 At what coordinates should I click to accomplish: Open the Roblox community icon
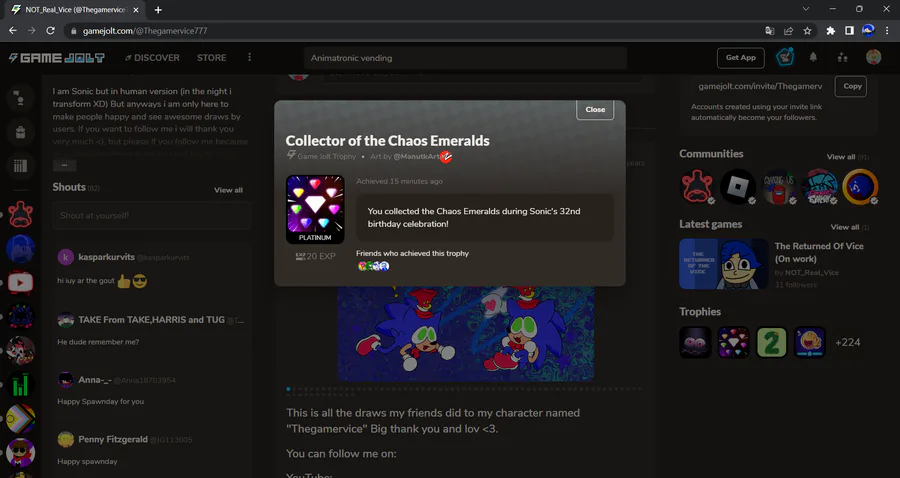[x=738, y=186]
